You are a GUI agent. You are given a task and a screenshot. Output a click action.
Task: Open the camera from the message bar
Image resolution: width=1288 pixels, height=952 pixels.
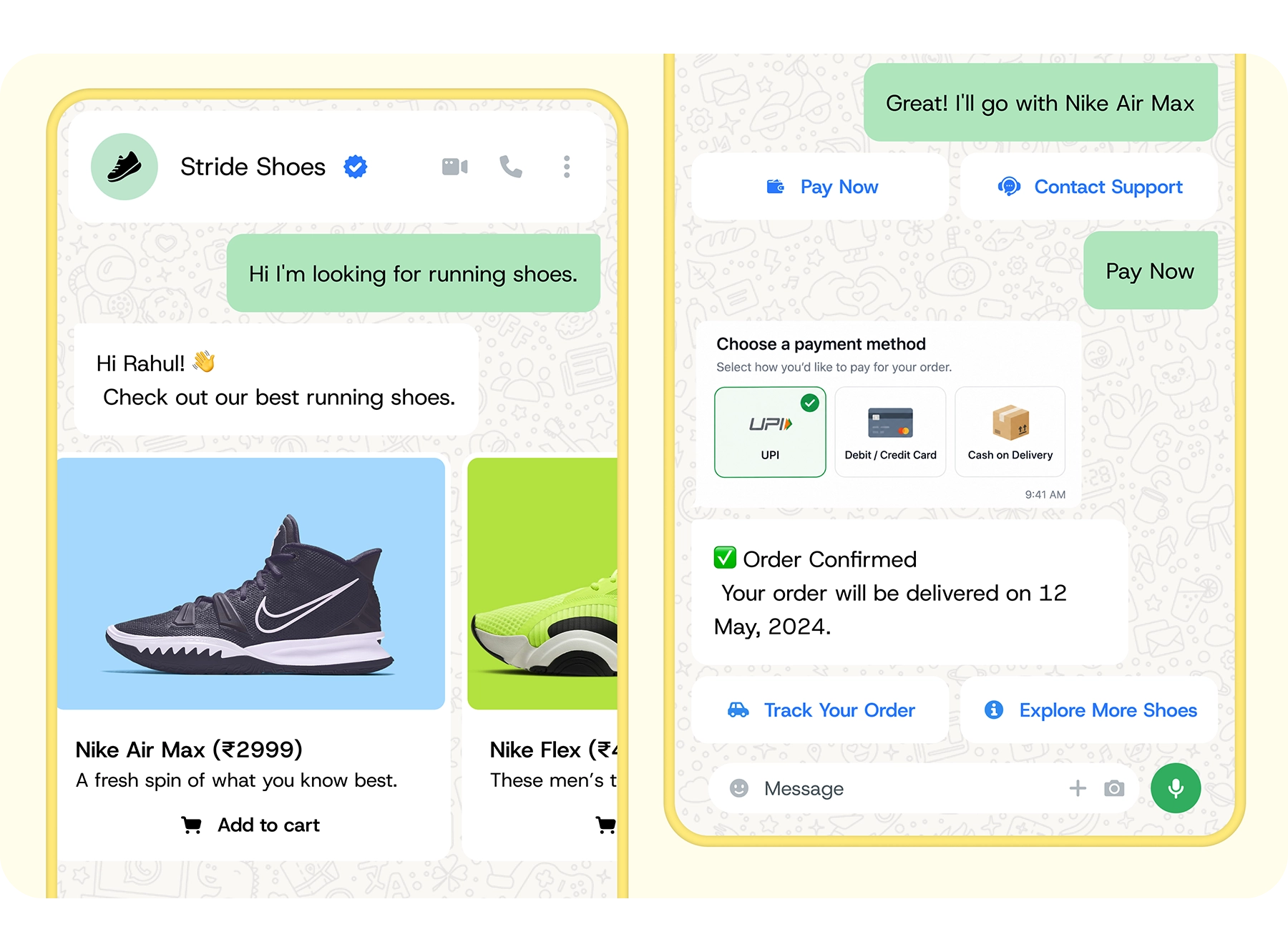coord(1114,788)
